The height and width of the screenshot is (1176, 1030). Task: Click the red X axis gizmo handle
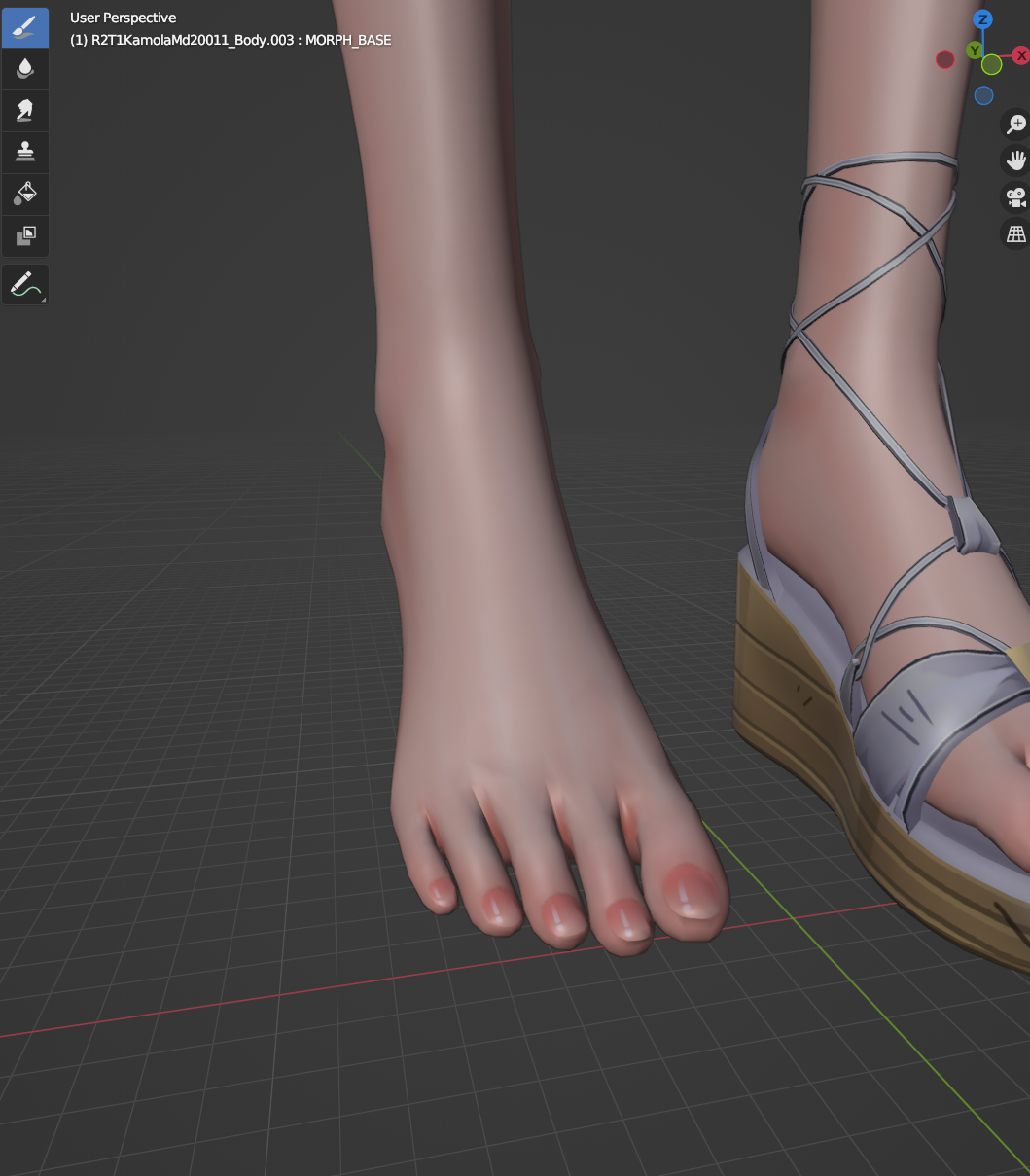click(1020, 55)
